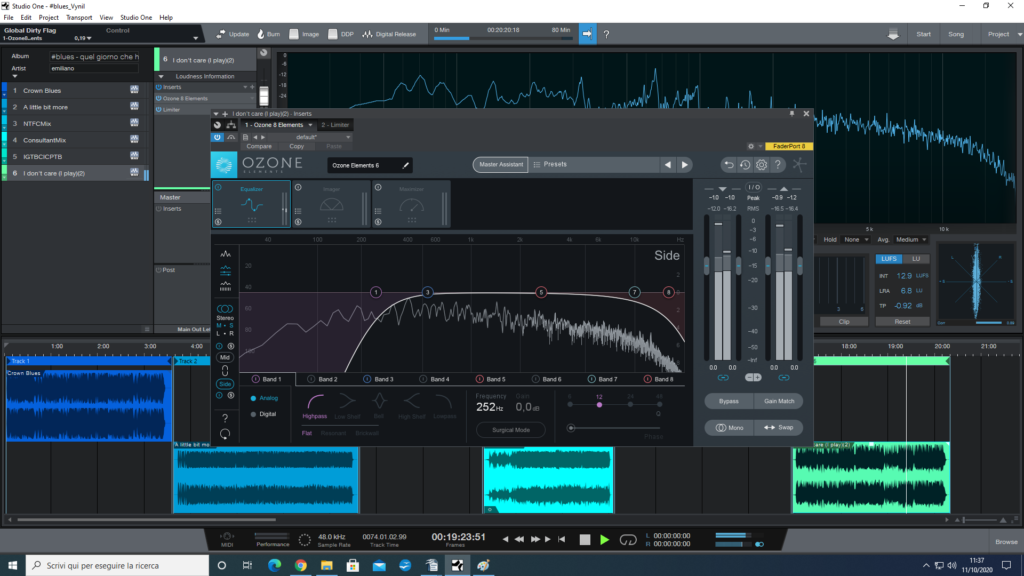Select the Side channel button
Screen dimensions: 1024x576
coord(225,384)
